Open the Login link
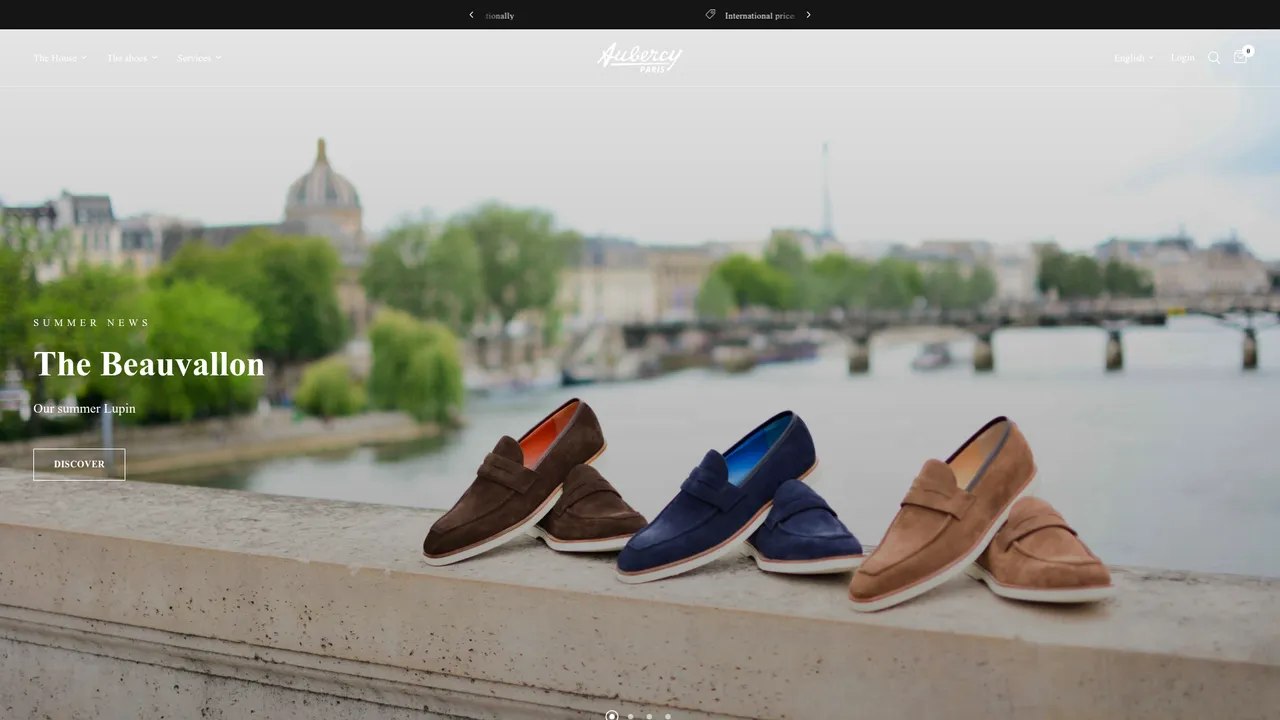This screenshot has width=1280, height=720. pyautogui.click(x=1183, y=58)
